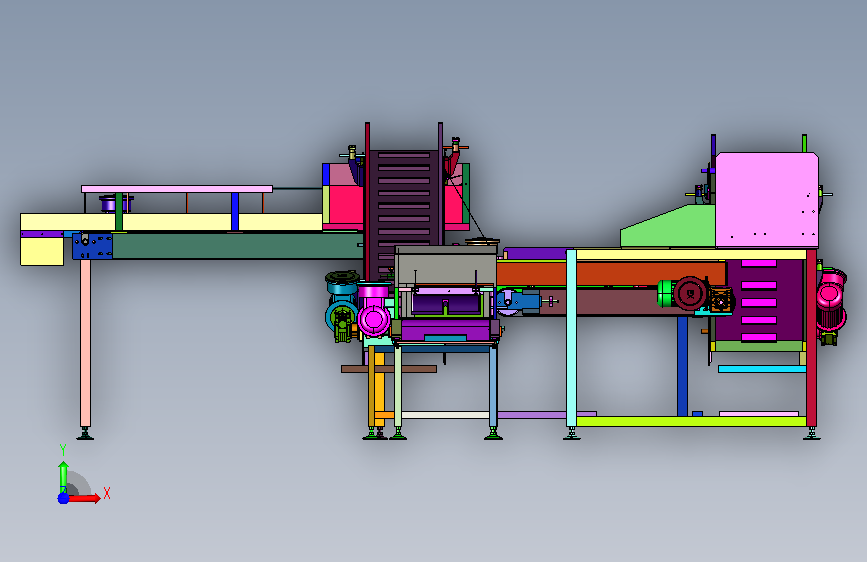This screenshot has height=562, width=867.
Task: Select the red vertical leg at far right
Action: click(812, 338)
